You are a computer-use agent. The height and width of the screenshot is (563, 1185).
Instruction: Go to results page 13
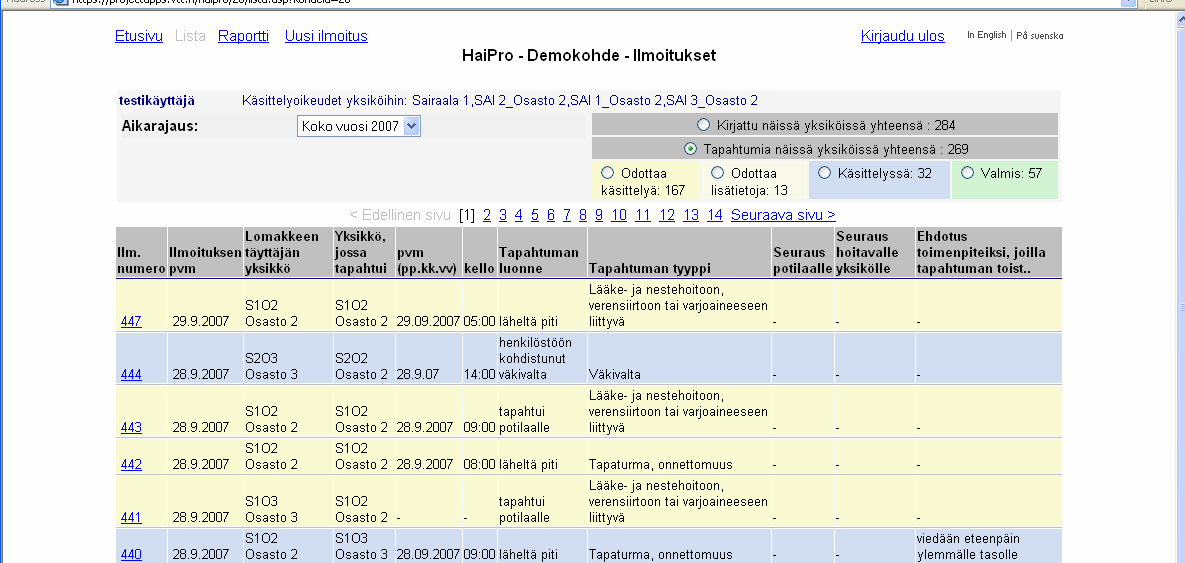click(691, 215)
